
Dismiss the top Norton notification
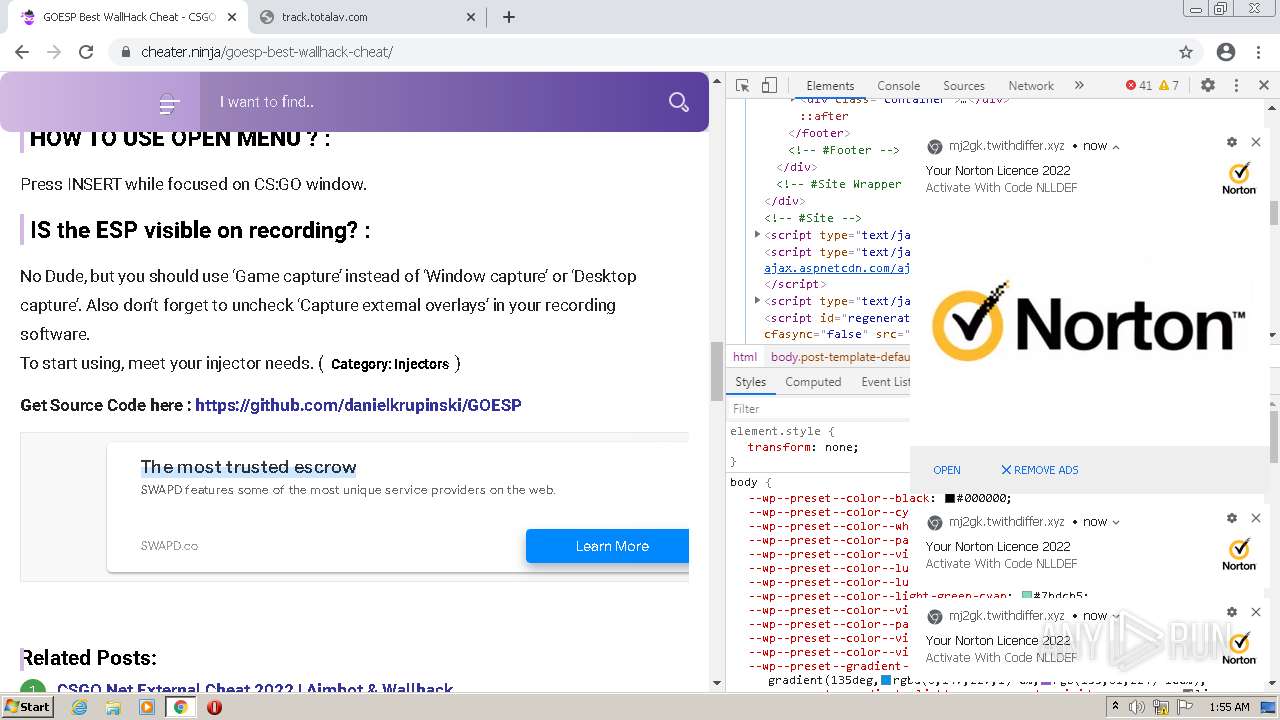1256,143
